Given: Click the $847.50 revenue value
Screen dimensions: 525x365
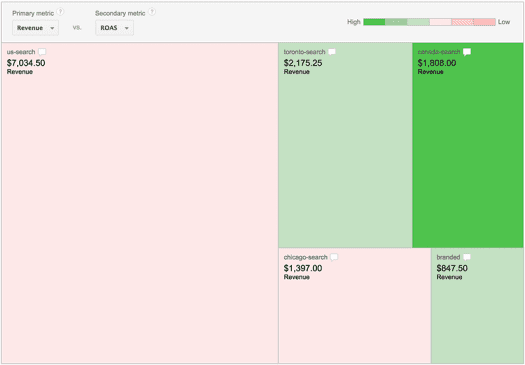Looking at the screenshot, I should [x=452, y=268].
